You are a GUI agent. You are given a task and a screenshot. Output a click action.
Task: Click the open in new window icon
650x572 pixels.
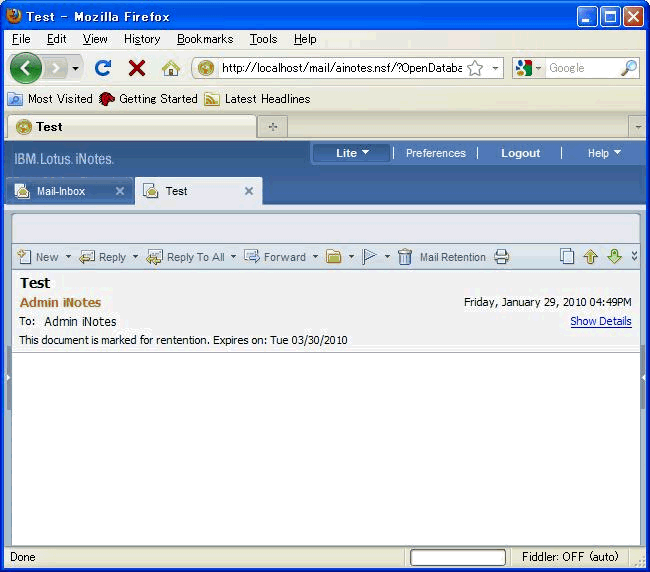(567, 257)
